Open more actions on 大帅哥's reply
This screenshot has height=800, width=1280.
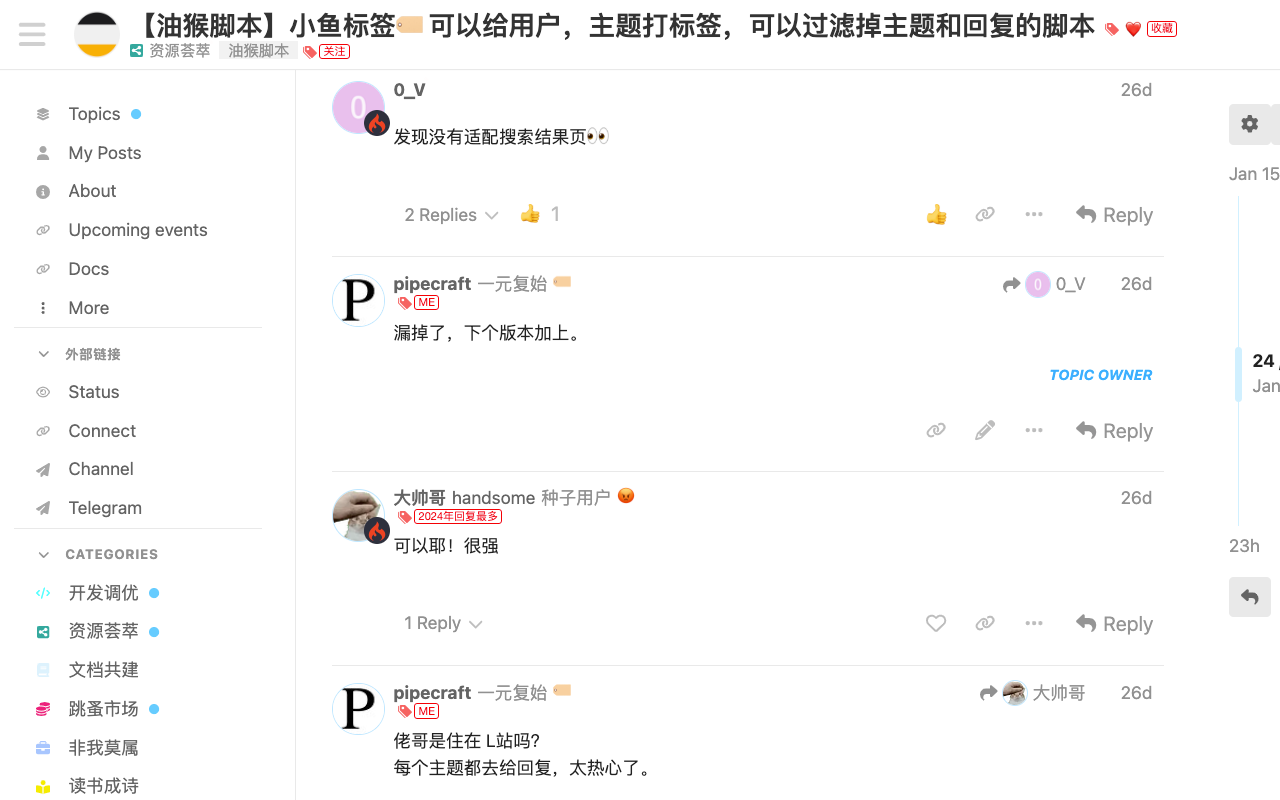(x=1034, y=623)
